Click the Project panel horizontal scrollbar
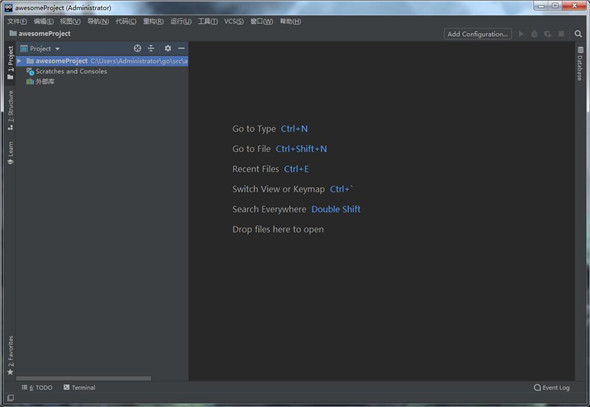This screenshot has width=590, height=407. (84, 378)
